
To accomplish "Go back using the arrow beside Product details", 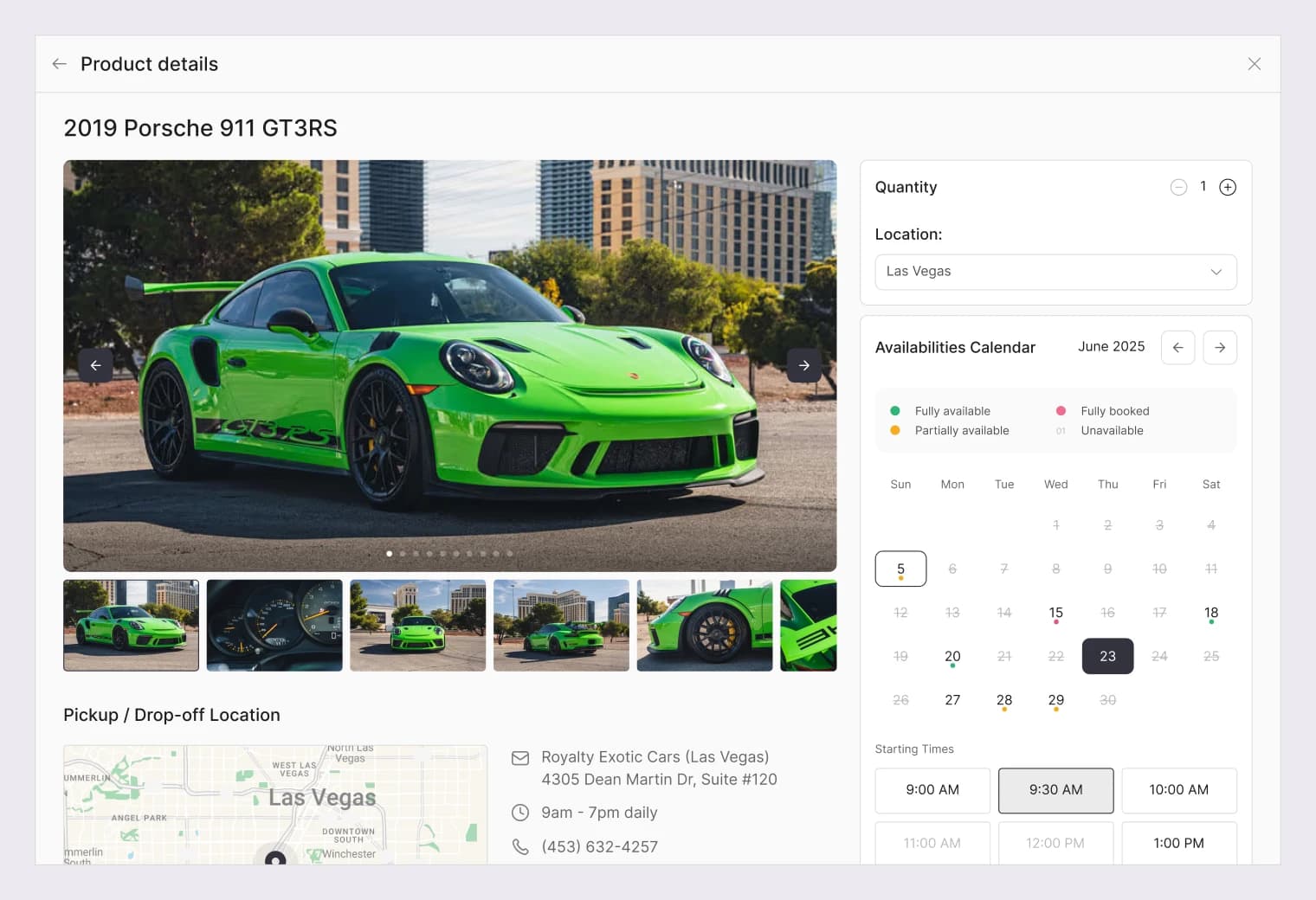I will point(59,64).
